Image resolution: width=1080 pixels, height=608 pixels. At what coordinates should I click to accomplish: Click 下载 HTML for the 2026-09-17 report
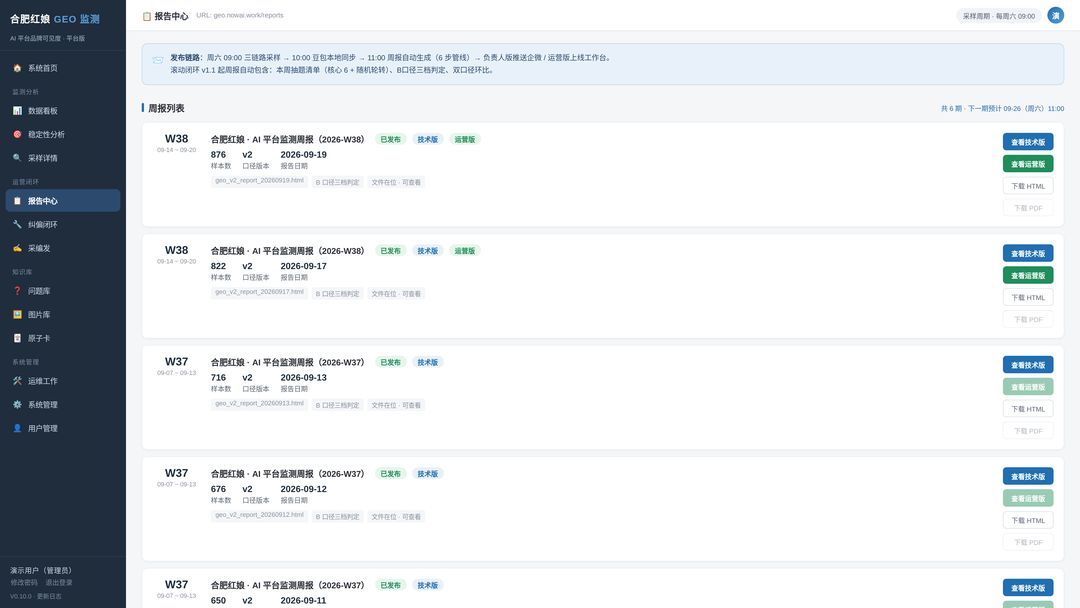click(1028, 297)
